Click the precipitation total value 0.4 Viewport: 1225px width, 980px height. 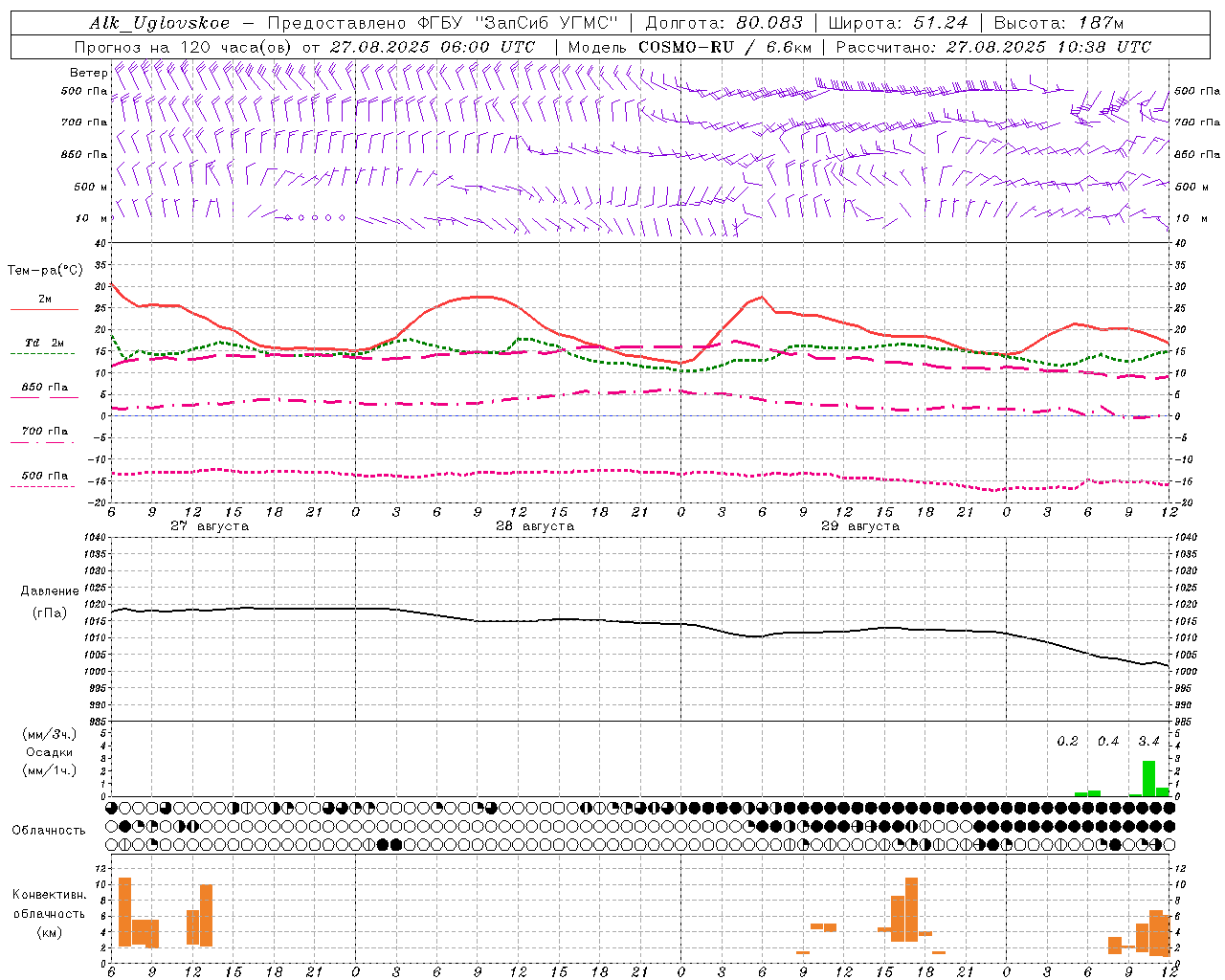[x=1108, y=741]
